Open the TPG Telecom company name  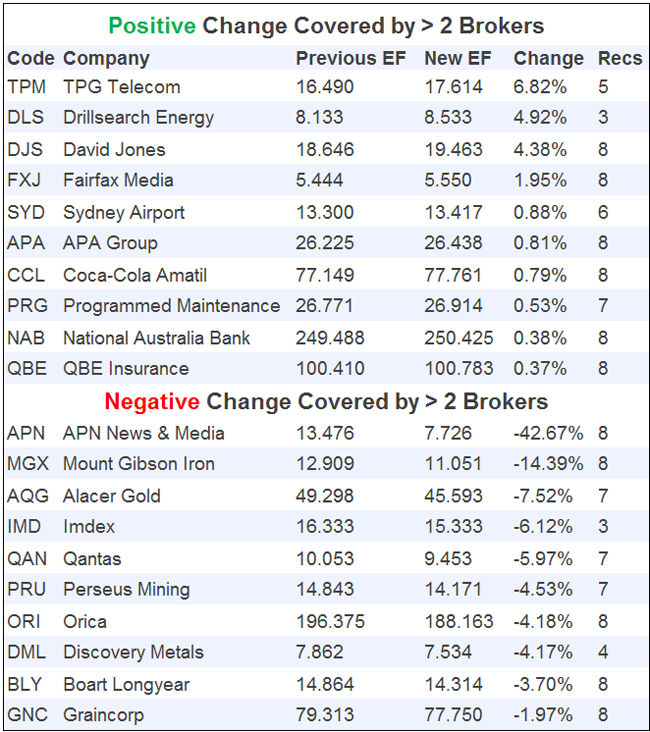(121, 87)
